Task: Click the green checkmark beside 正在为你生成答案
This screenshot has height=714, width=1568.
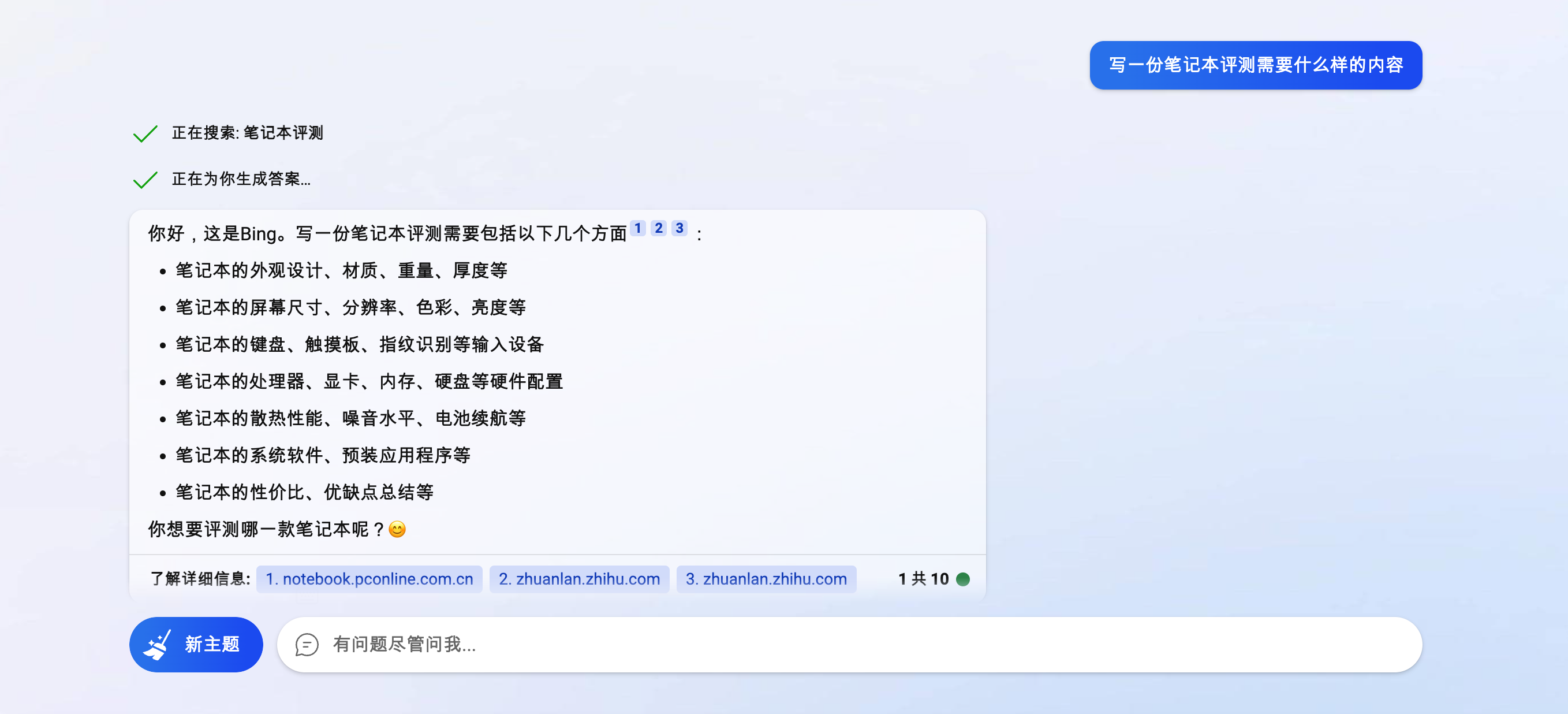Action: click(x=144, y=180)
